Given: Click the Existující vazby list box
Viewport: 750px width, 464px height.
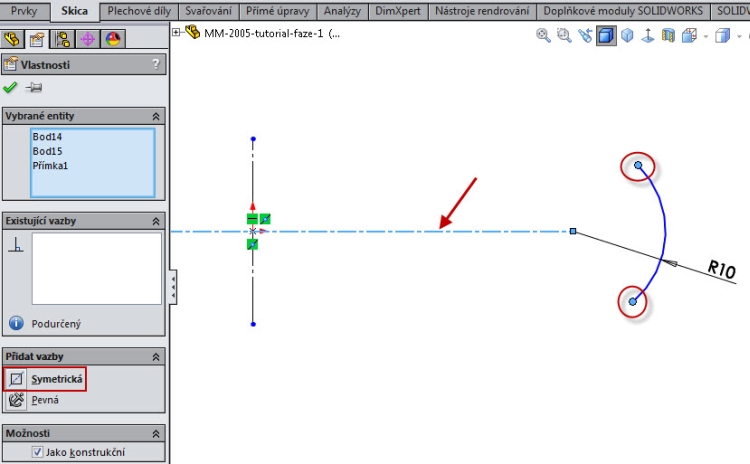Looking at the screenshot, I should [97, 268].
